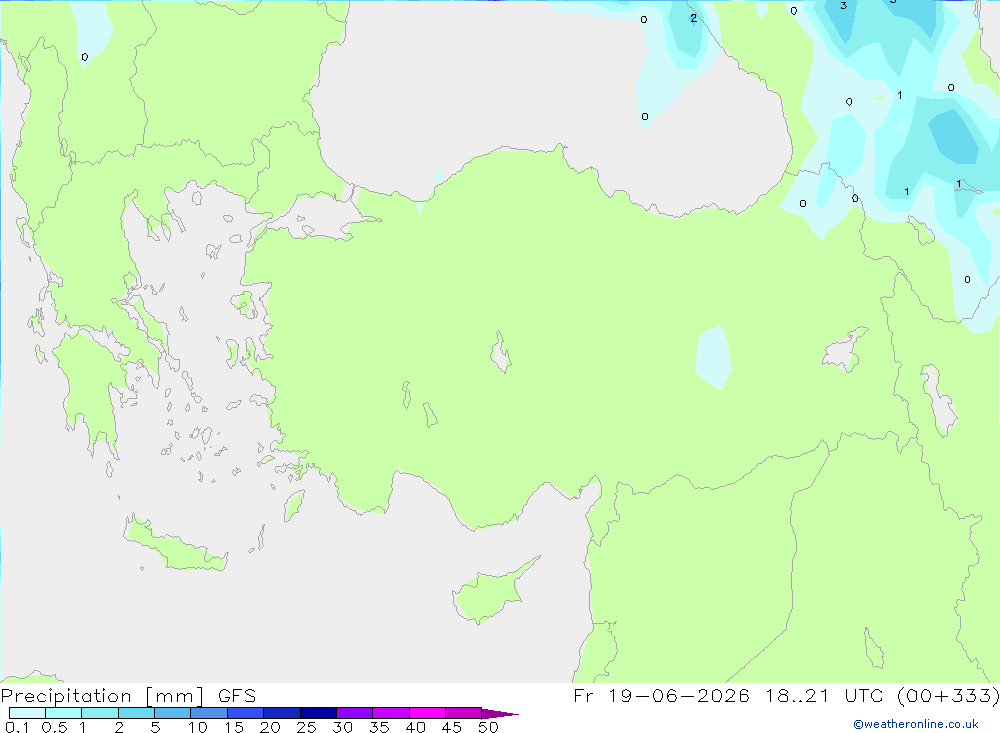Click the "35" legend scale label
This screenshot has height=733, width=1000.
click(379, 727)
